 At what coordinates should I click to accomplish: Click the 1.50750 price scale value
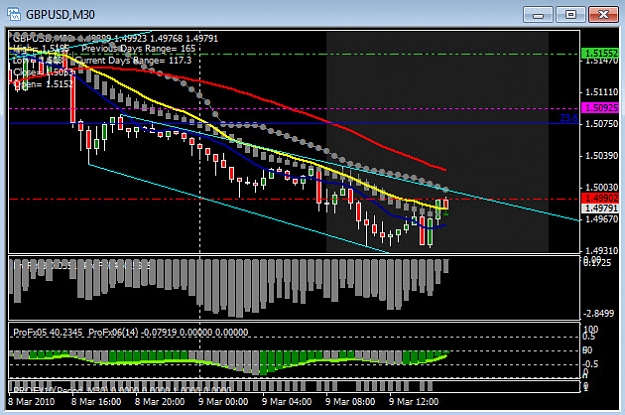point(601,124)
